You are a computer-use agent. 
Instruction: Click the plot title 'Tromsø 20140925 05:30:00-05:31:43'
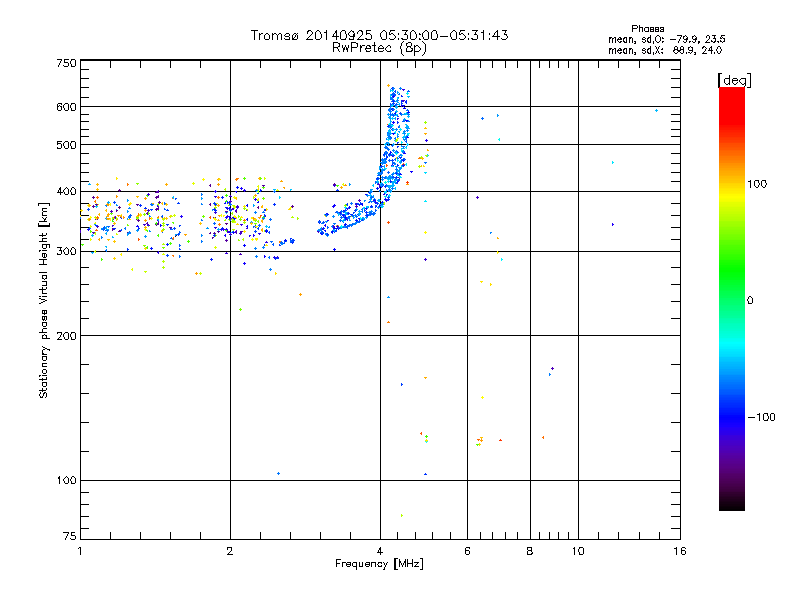379,35
